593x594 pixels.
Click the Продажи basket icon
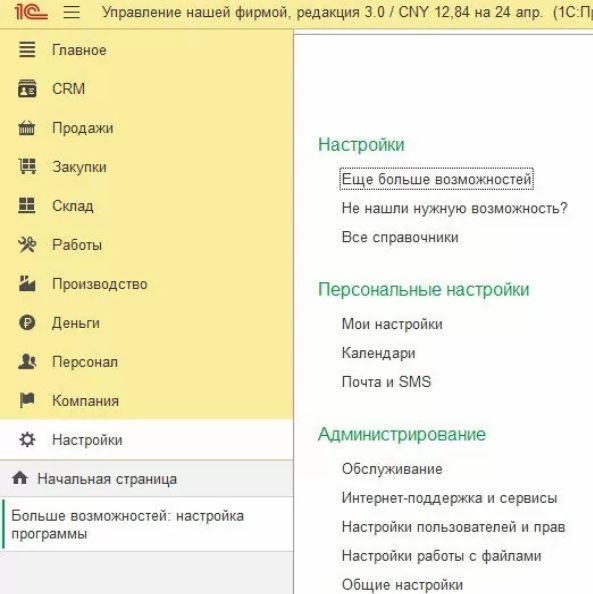pyautogui.click(x=27, y=128)
